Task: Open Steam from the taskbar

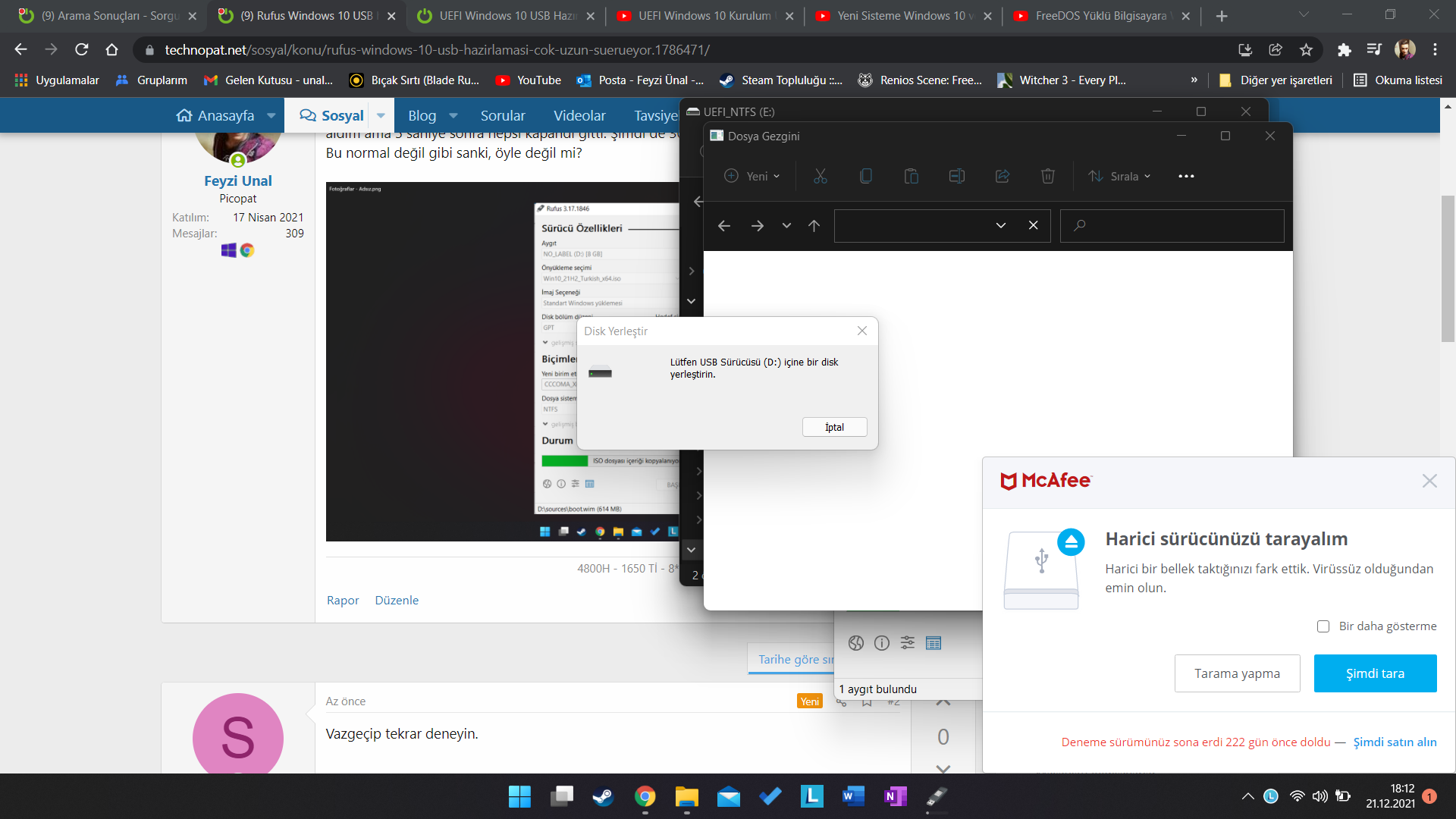Action: 603,796
